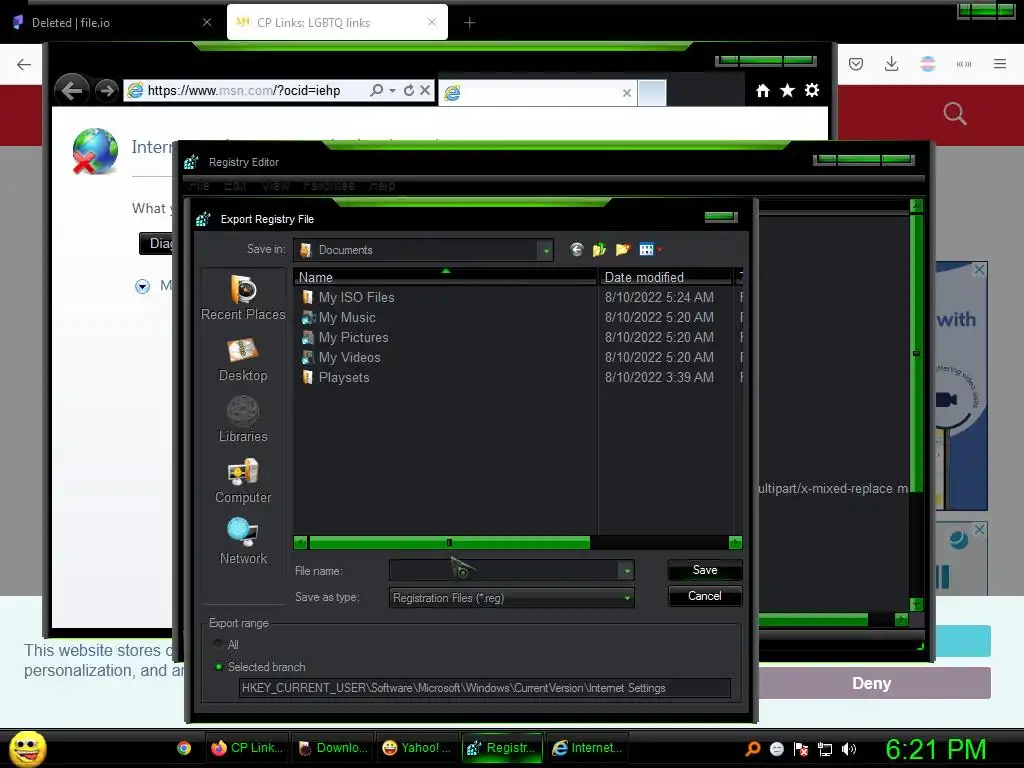Click Internet Explorer's back arrow
Image resolution: width=1024 pixels, height=768 pixels.
click(71, 90)
